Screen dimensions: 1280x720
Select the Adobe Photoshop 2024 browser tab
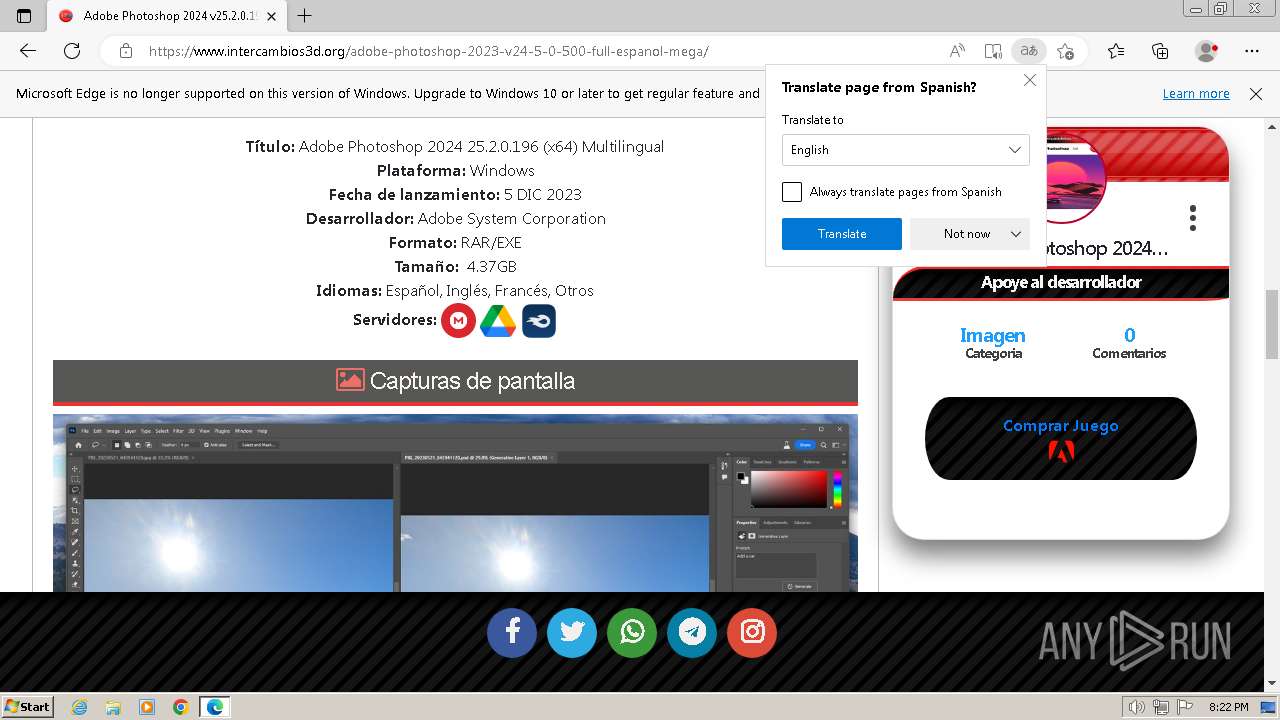click(167, 16)
